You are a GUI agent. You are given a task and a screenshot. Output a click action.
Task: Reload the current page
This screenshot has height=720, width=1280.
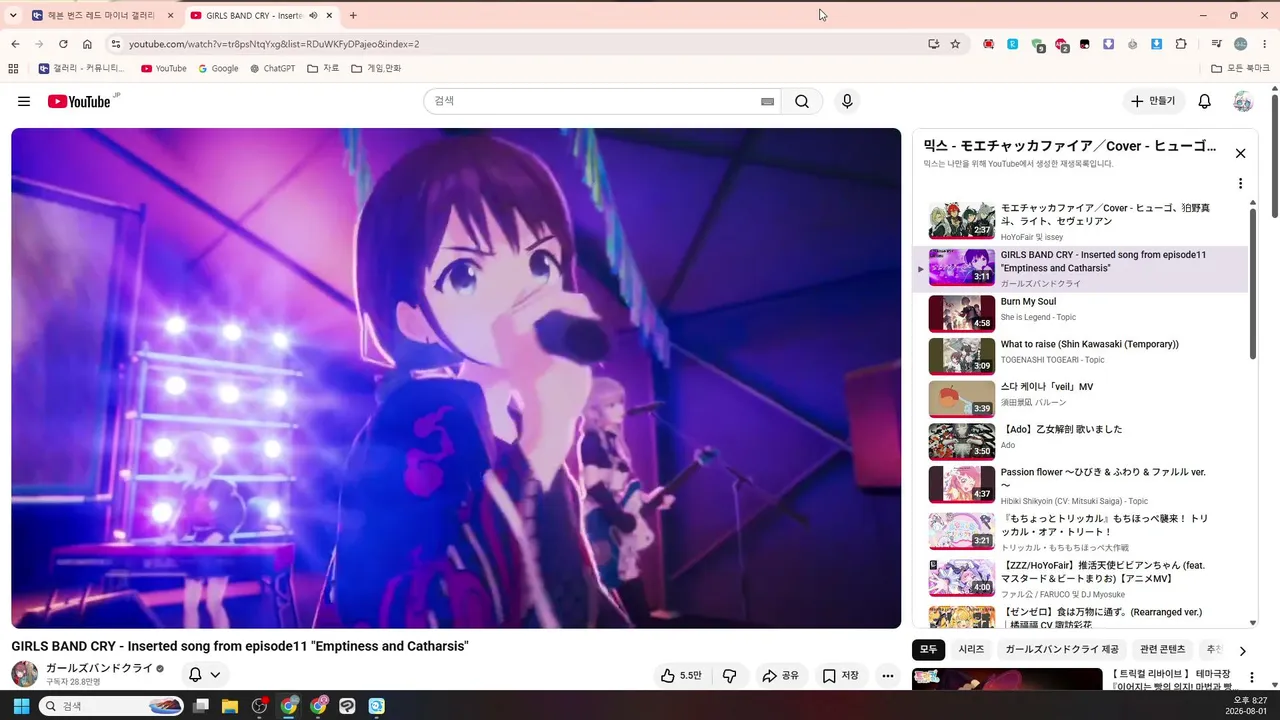coord(63,44)
